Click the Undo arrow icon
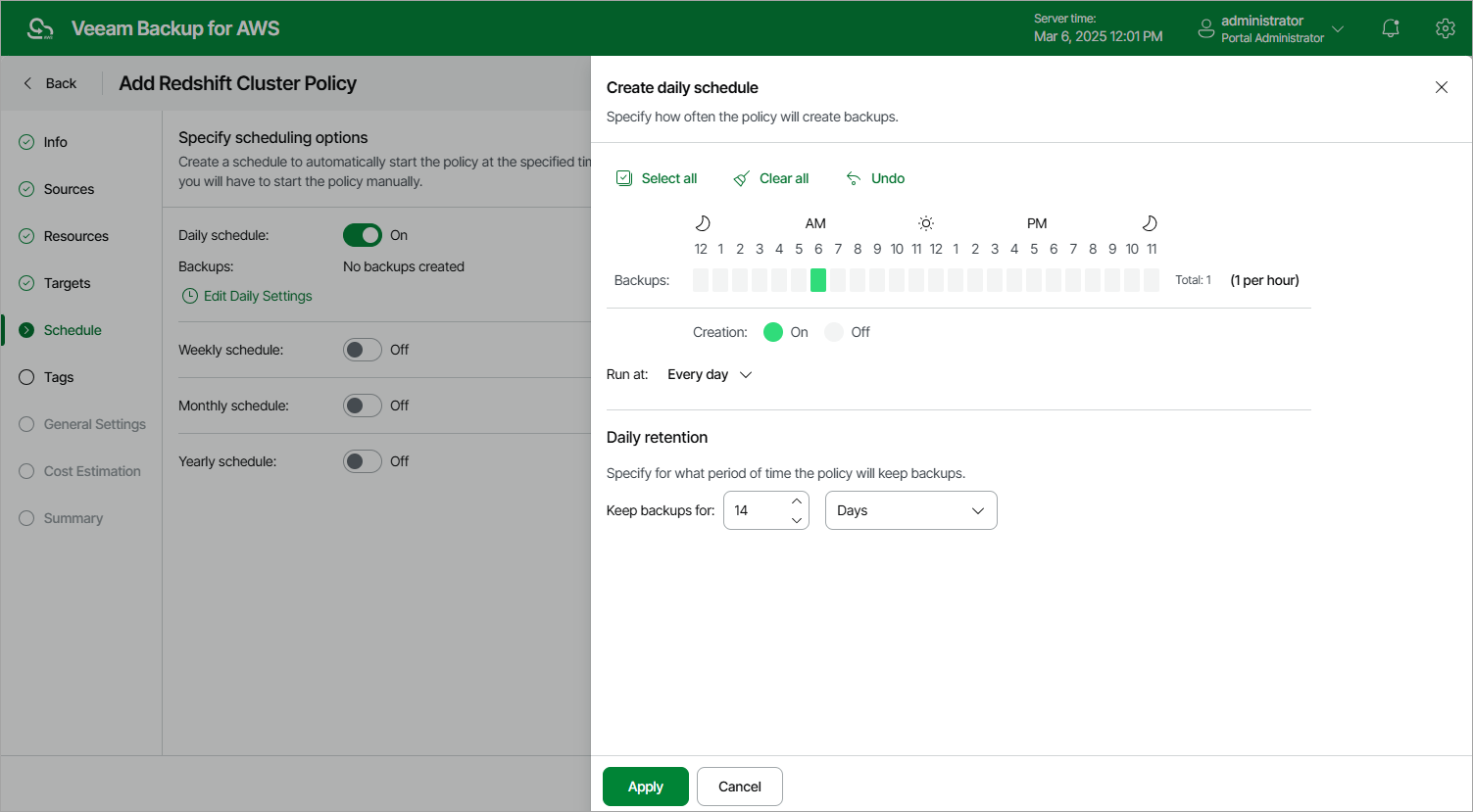Image resolution: width=1473 pixels, height=812 pixels. tap(853, 177)
